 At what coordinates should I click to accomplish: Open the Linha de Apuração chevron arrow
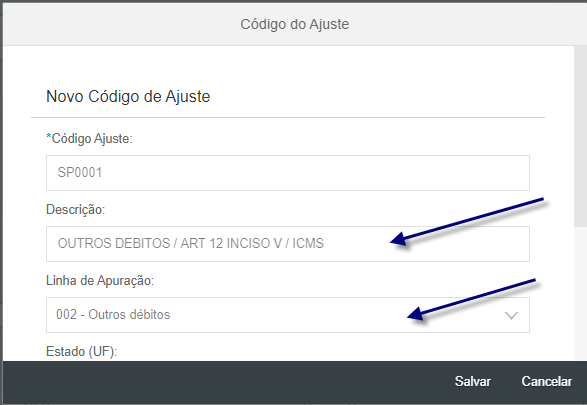pyautogui.click(x=511, y=315)
